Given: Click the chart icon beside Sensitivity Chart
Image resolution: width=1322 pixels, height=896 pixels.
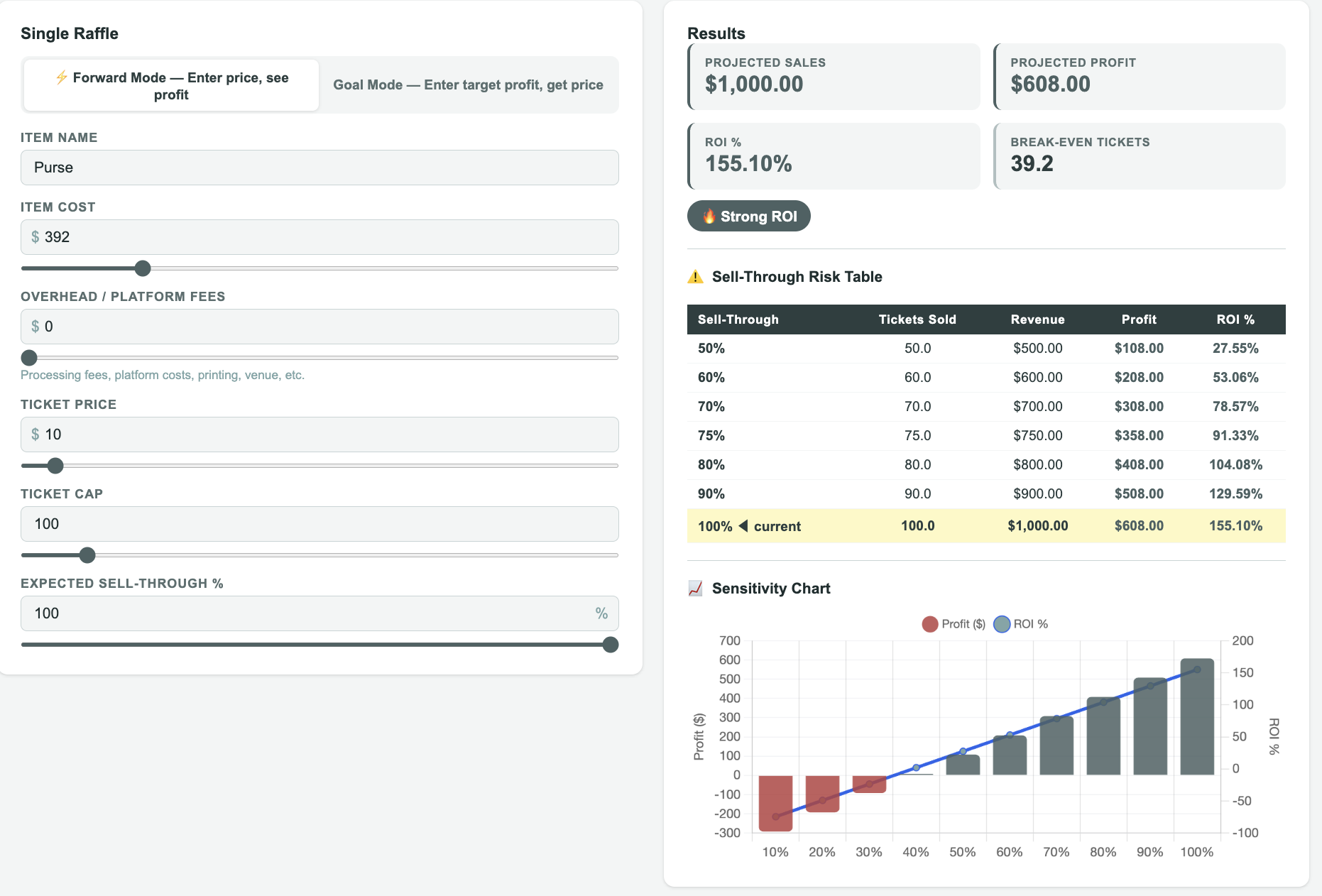Looking at the screenshot, I should [x=696, y=589].
